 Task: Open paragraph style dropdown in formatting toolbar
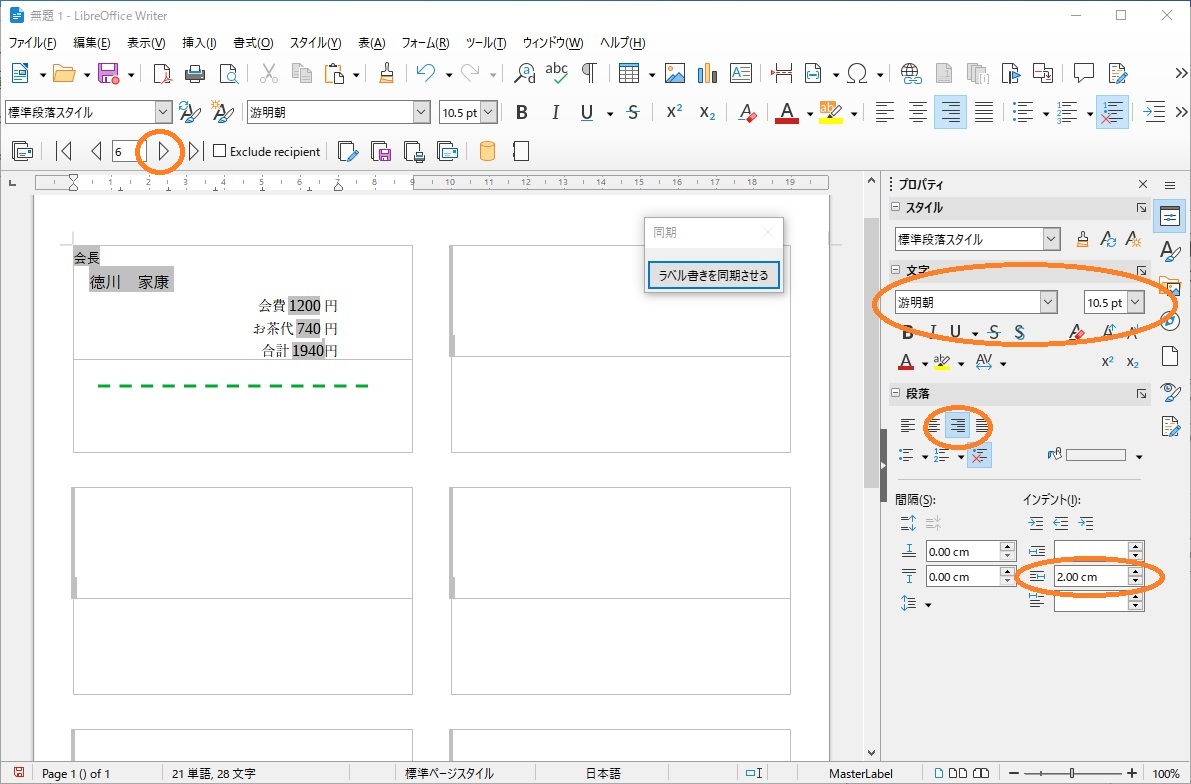click(163, 112)
